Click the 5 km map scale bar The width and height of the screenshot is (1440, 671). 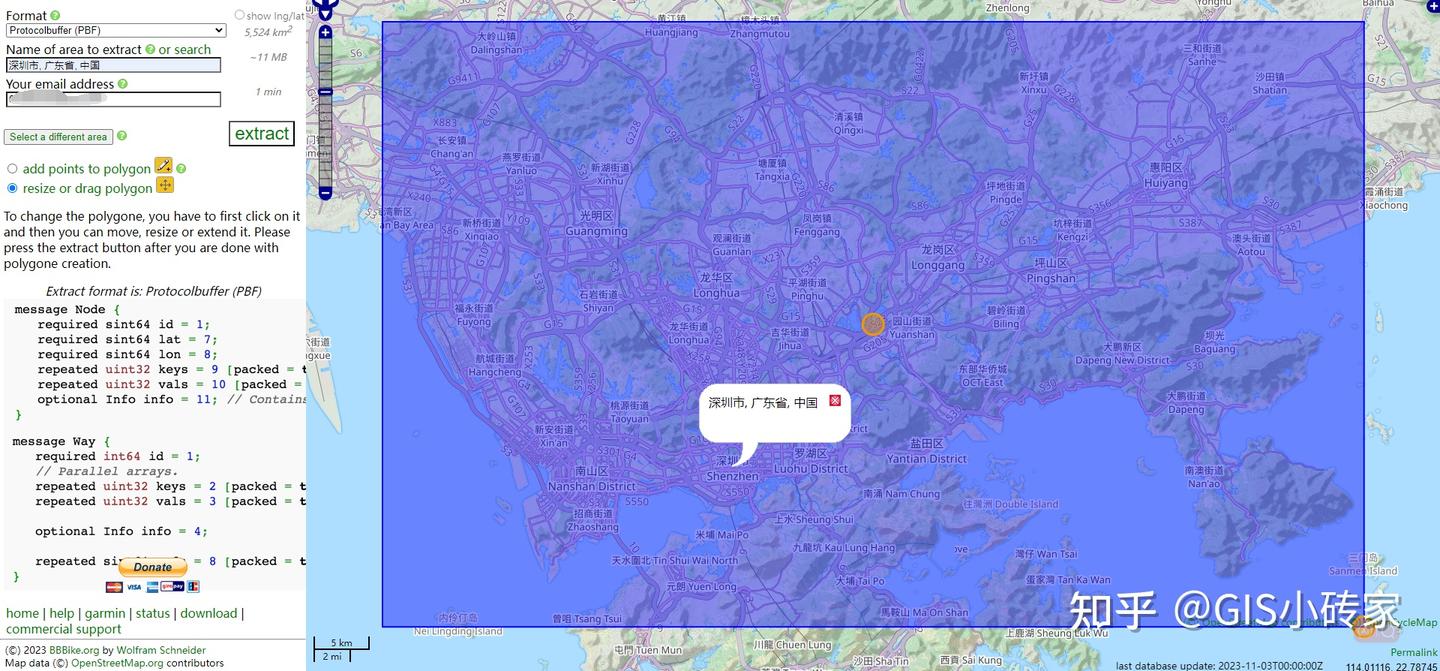[342, 643]
